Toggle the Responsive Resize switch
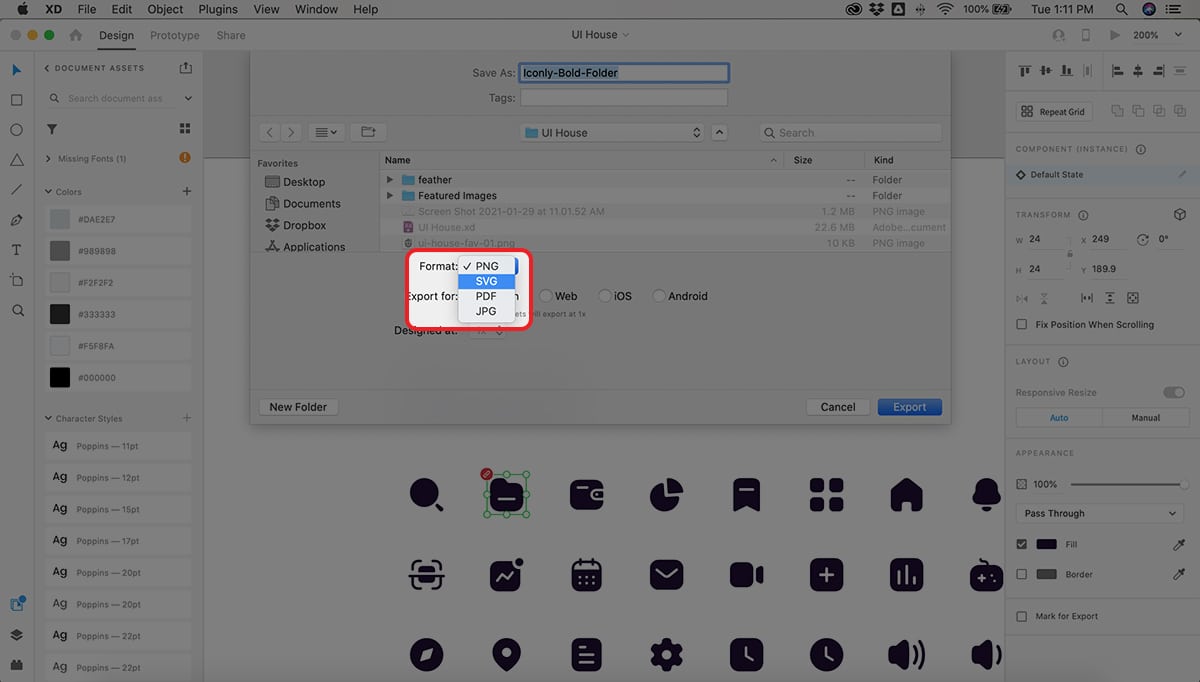The width and height of the screenshot is (1200, 682). pyautogui.click(x=1173, y=393)
